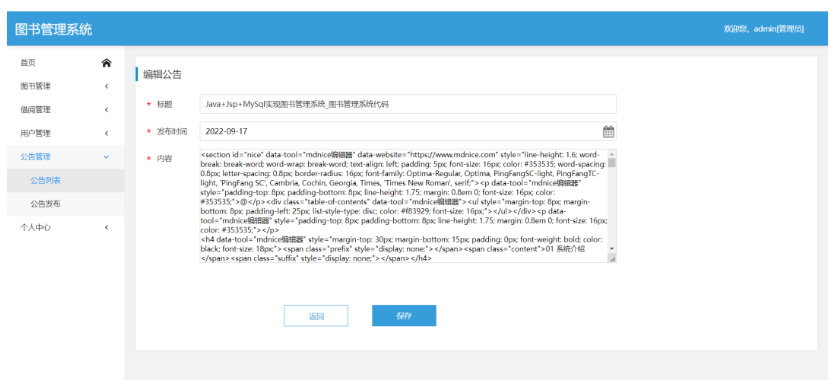Click the home icon beside 首页
Viewport: 840px width, 380px height.
107,63
